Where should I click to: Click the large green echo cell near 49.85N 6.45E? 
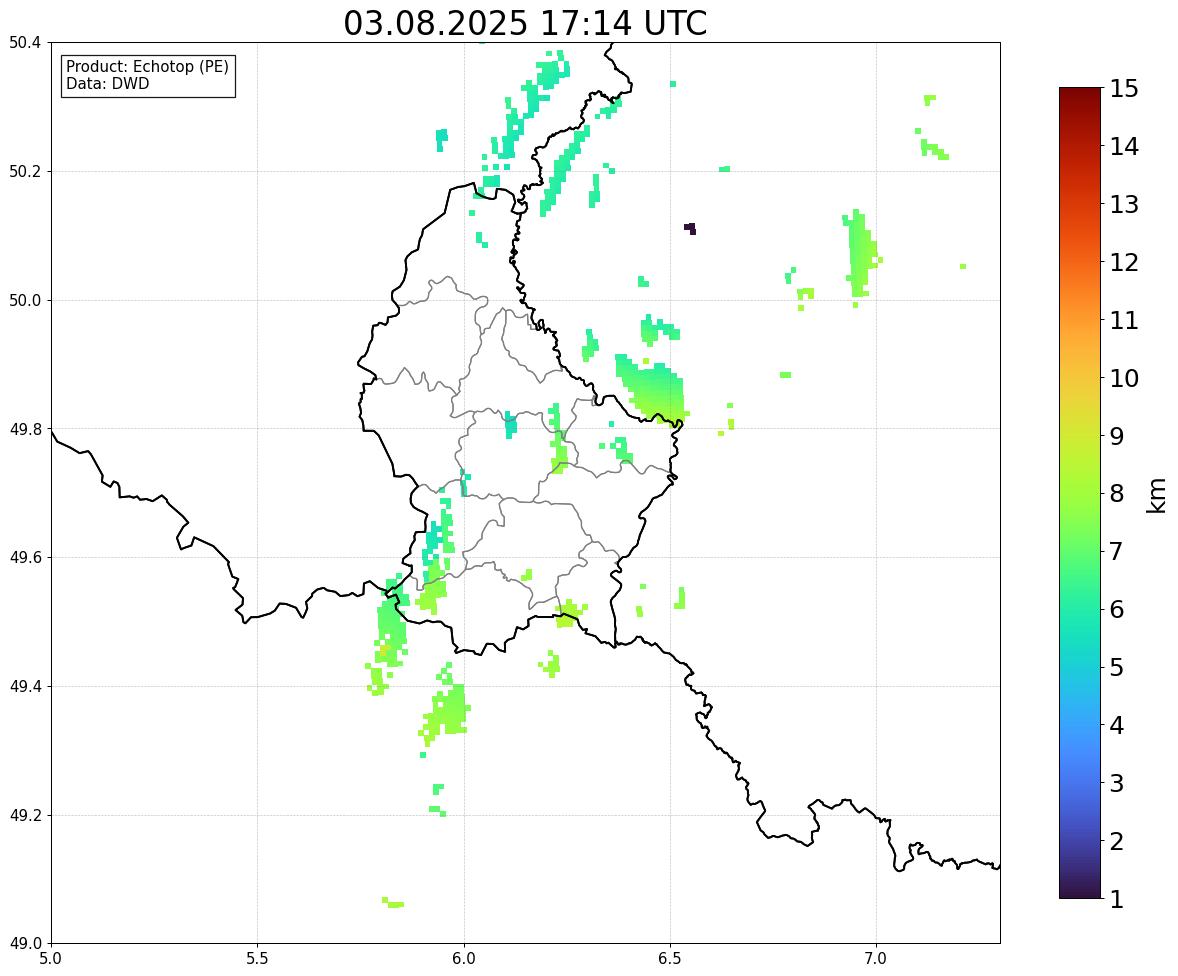pyautogui.click(x=652, y=389)
